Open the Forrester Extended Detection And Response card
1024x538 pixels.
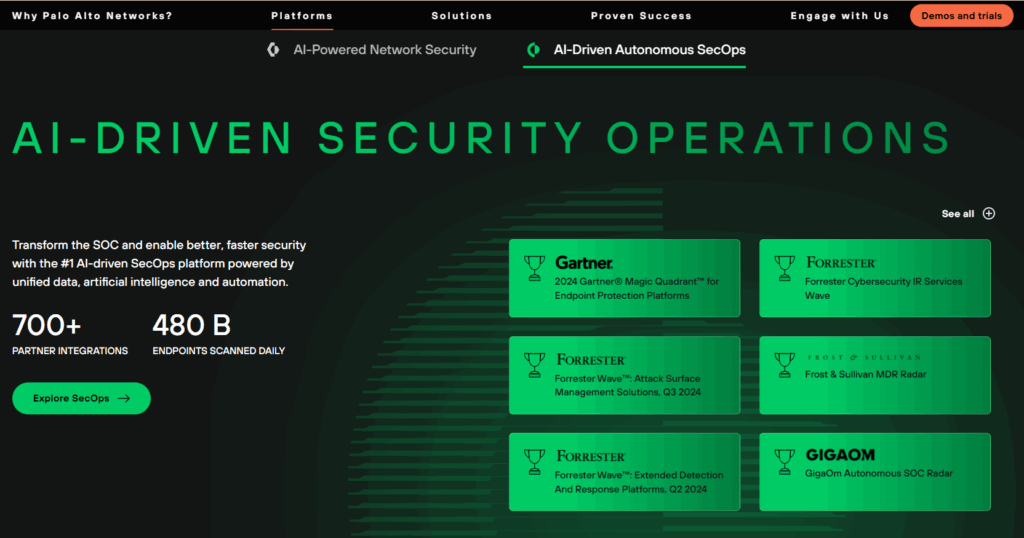click(624, 472)
